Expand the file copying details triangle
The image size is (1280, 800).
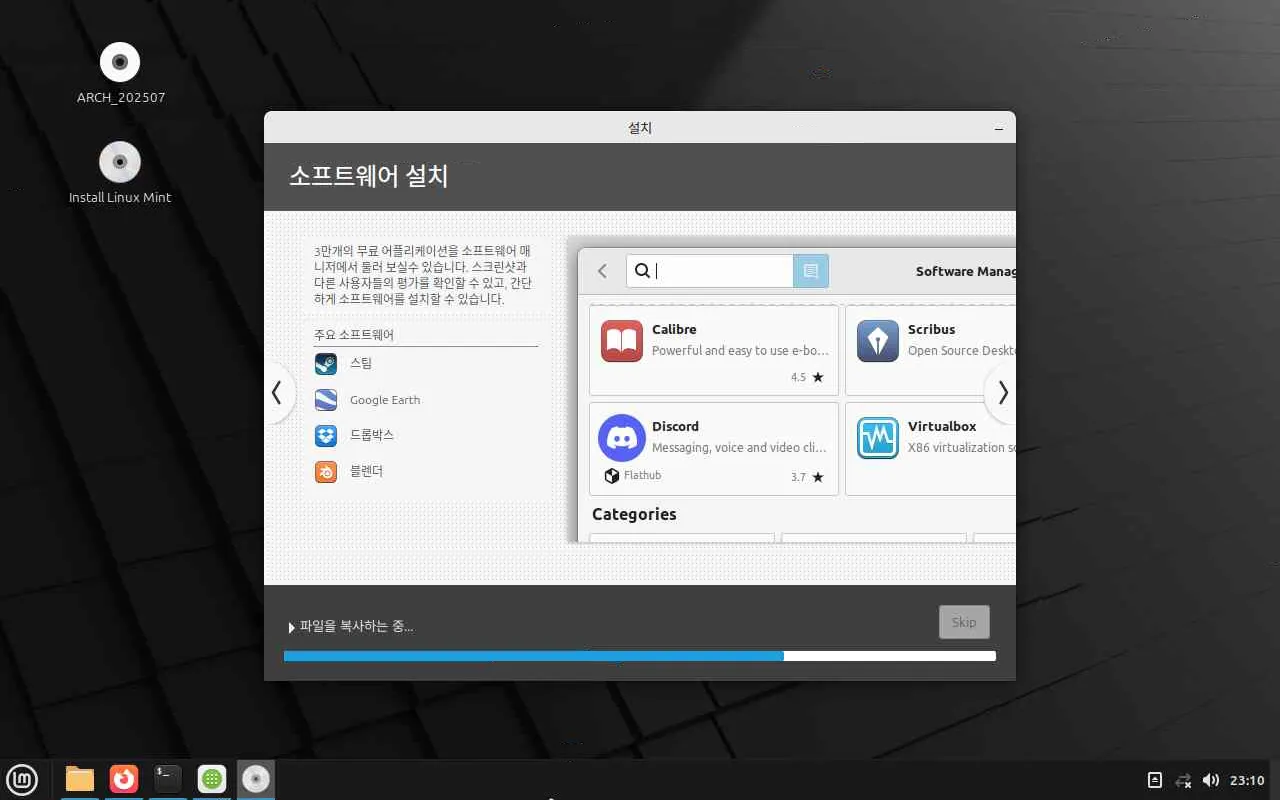[291, 628]
